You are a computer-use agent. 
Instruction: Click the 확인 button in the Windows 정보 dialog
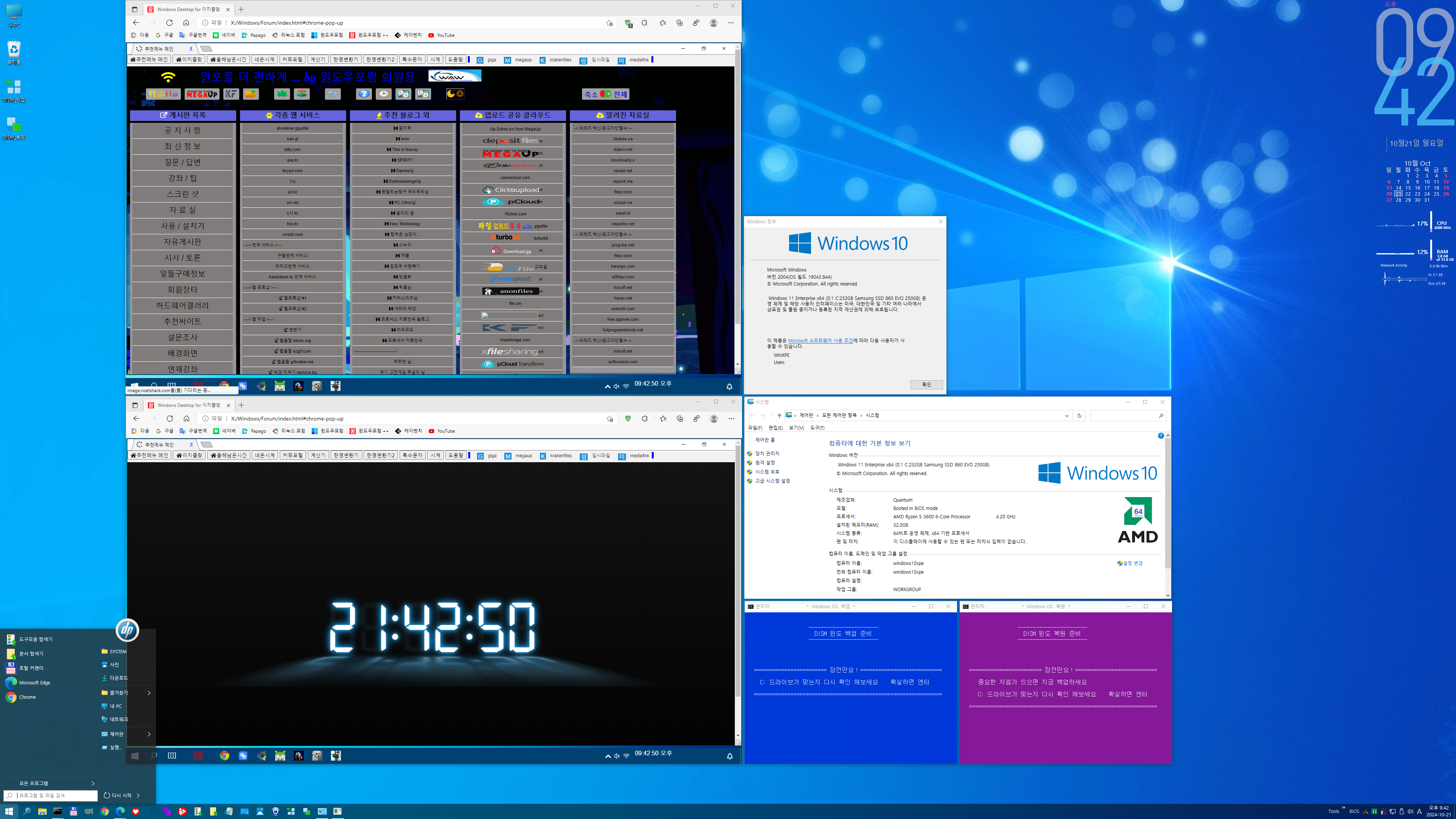point(926,384)
